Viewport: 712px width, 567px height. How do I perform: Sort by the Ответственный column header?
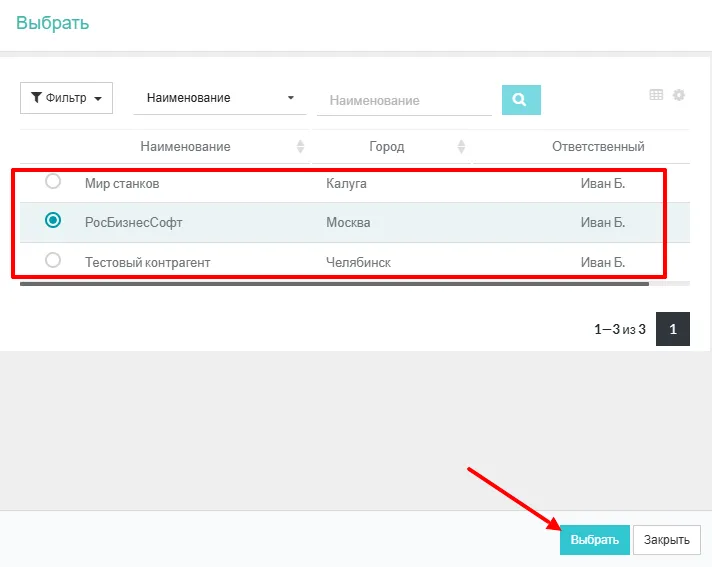pyautogui.click(x=598, y=147)
